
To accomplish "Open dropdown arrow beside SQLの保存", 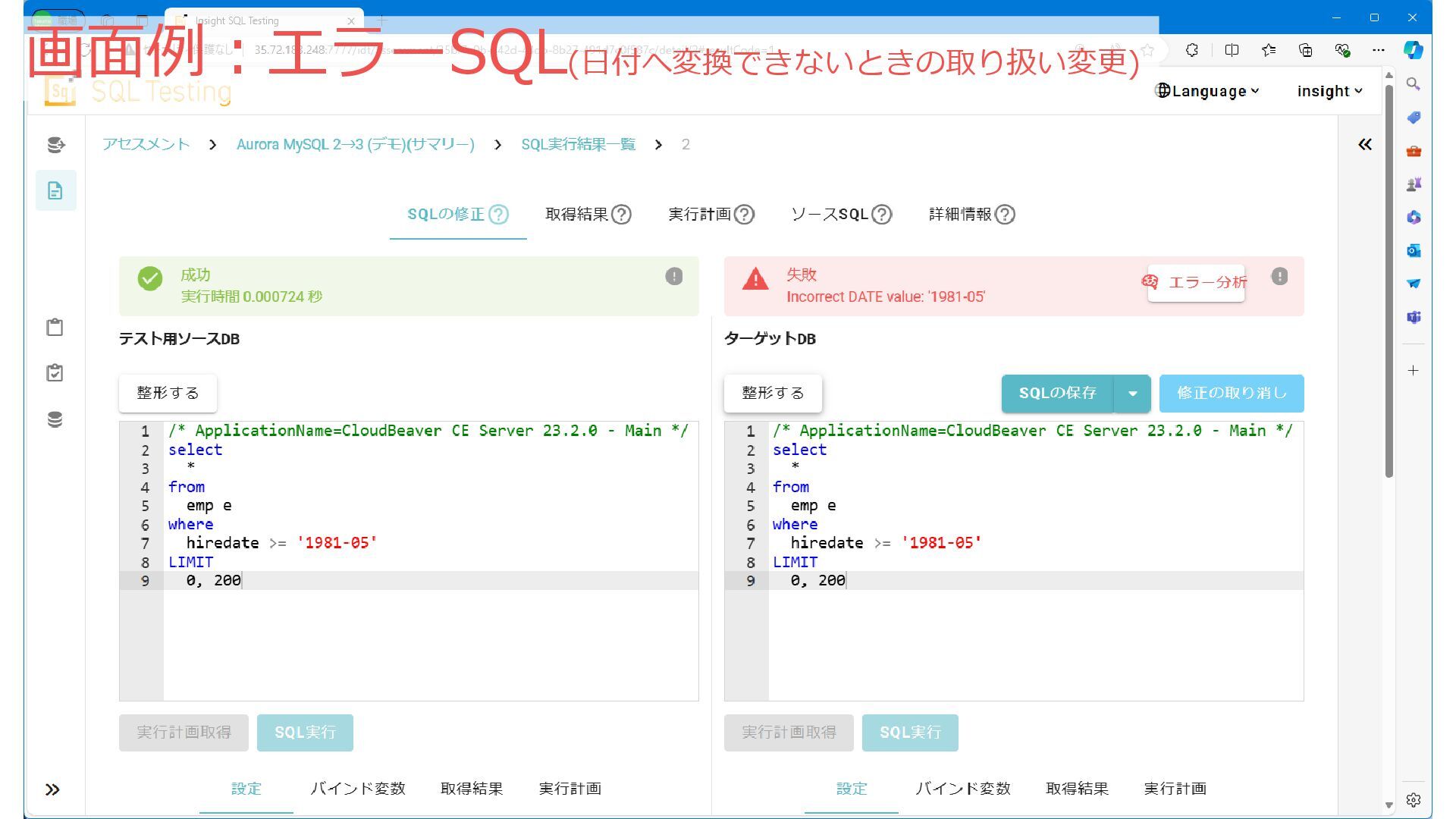I will 1132,393.
